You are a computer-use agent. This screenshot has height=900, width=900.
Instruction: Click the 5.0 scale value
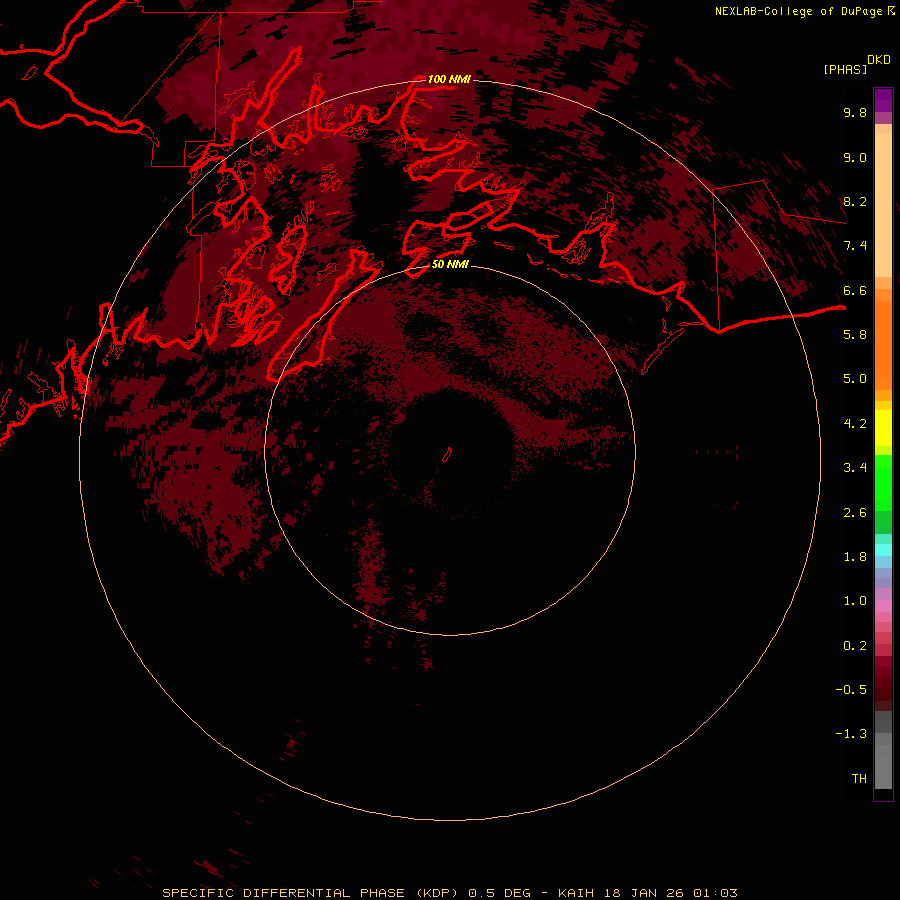855,379
